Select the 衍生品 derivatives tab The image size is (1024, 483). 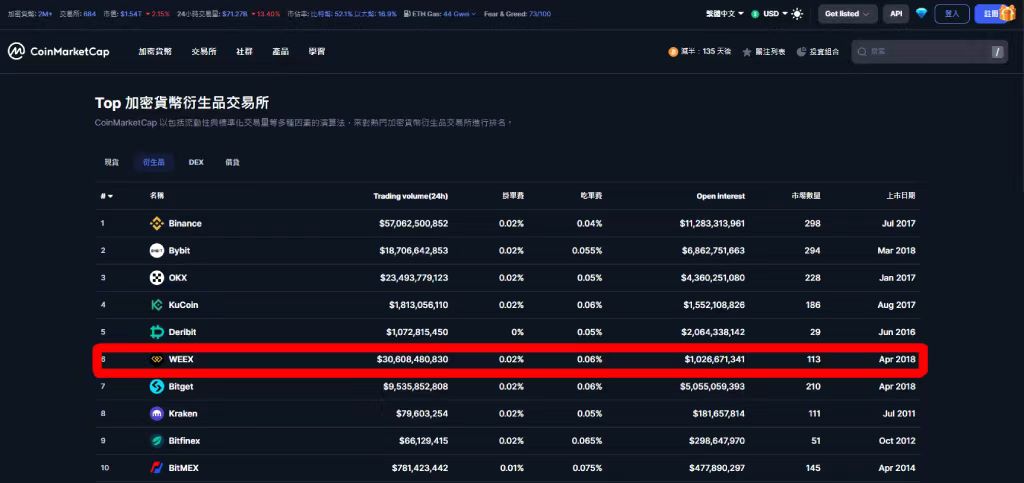click(x=154, y=162)
